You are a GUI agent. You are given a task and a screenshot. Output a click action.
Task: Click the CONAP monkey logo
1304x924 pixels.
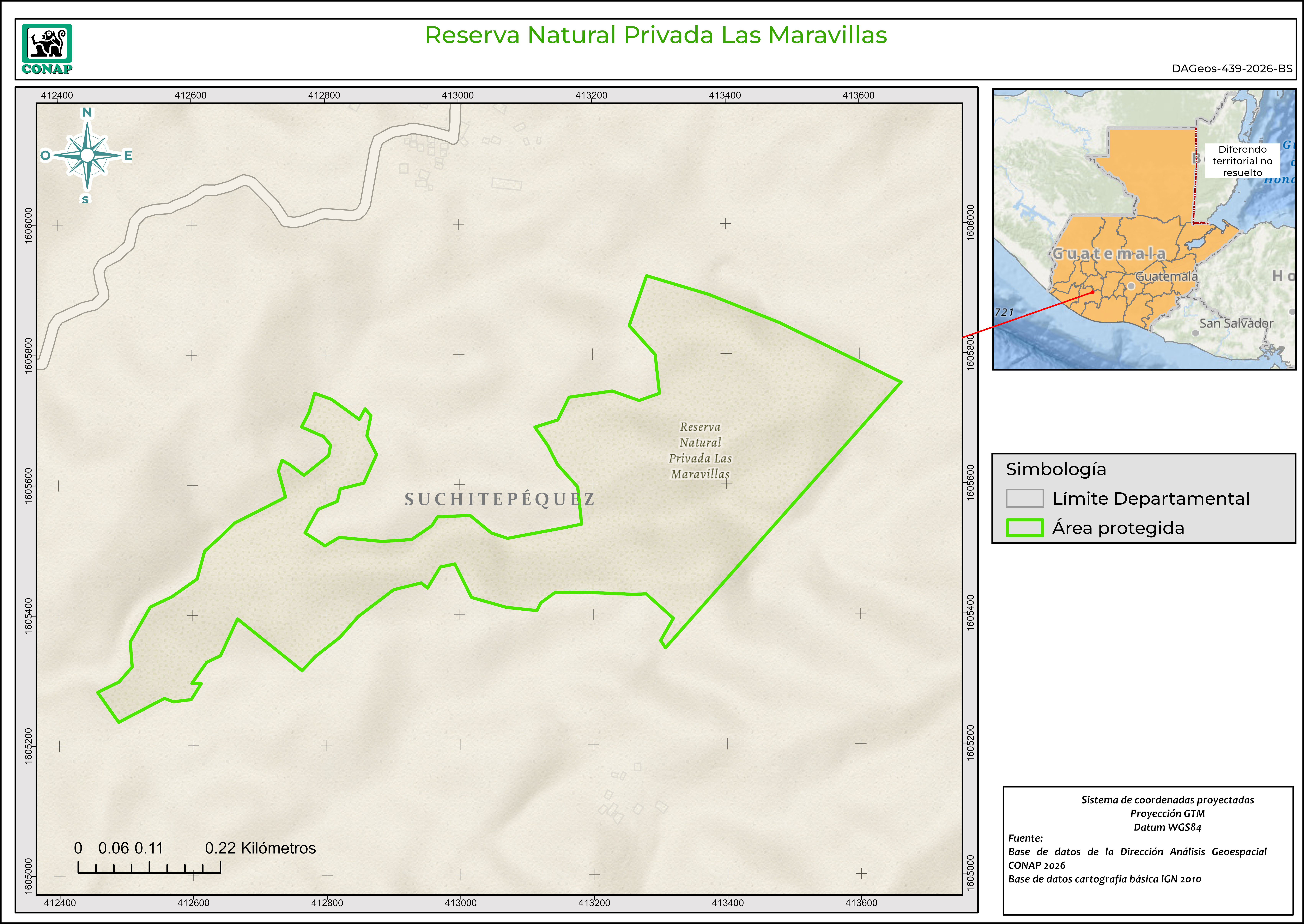tap(47, 44)
